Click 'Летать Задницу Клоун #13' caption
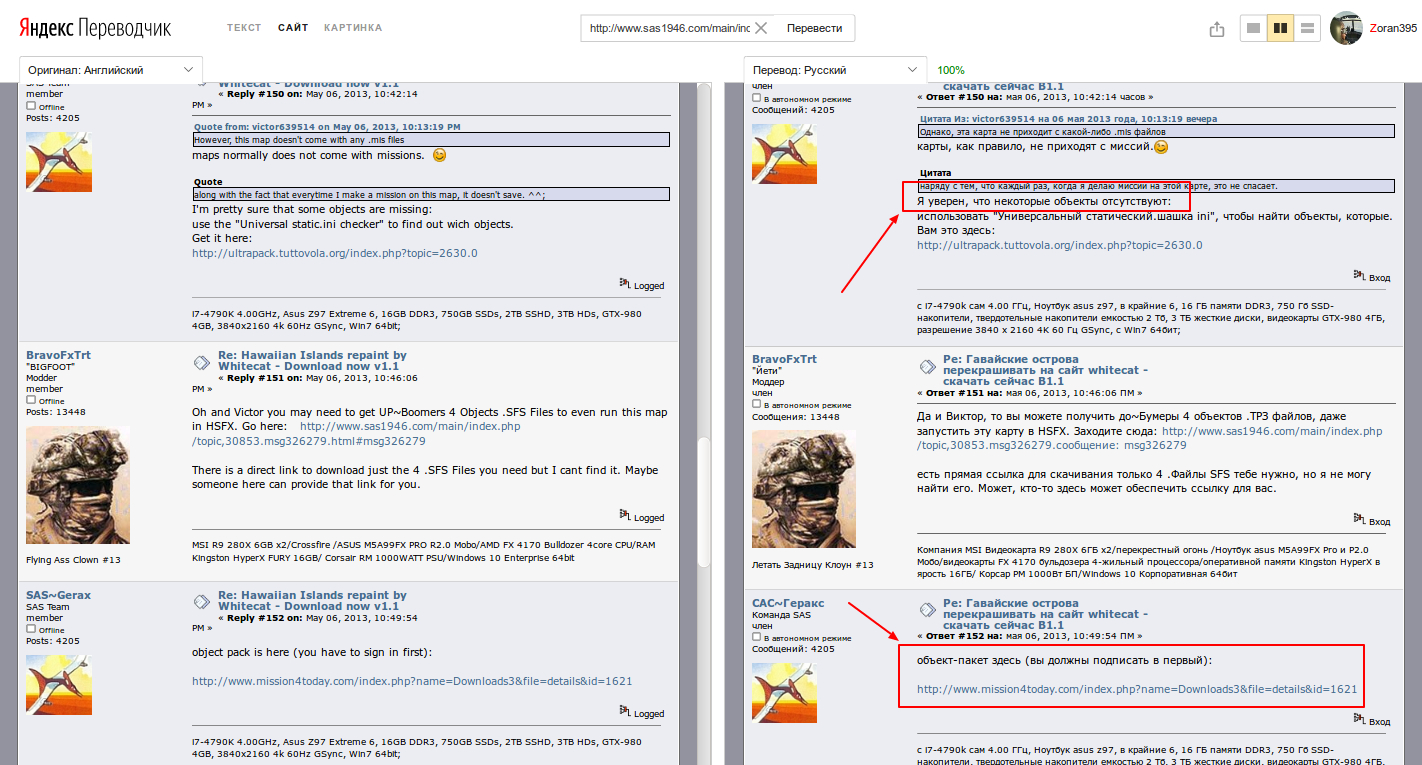Screen dimensions: 1422x765 [x=812, y=565]
